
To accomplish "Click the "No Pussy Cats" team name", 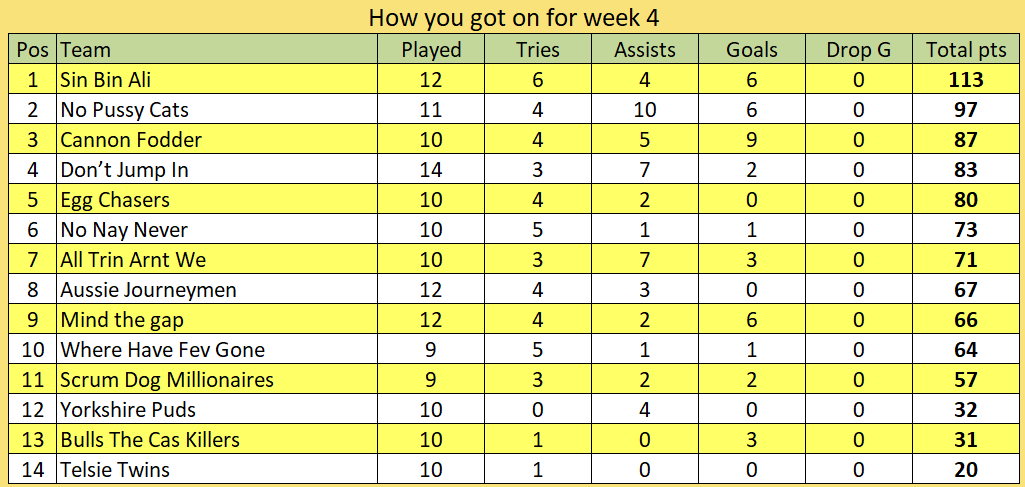I will pos(124,110).
